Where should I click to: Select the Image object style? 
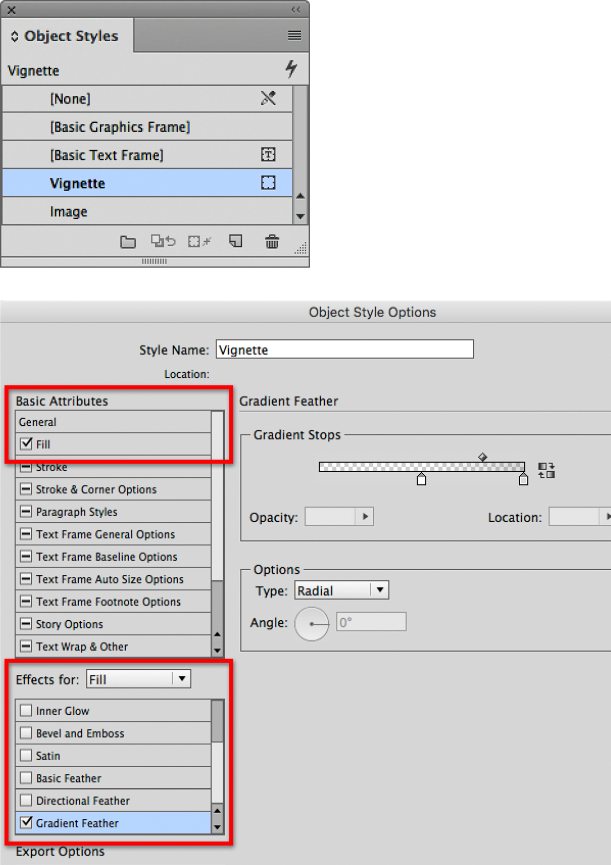point(69,212)
